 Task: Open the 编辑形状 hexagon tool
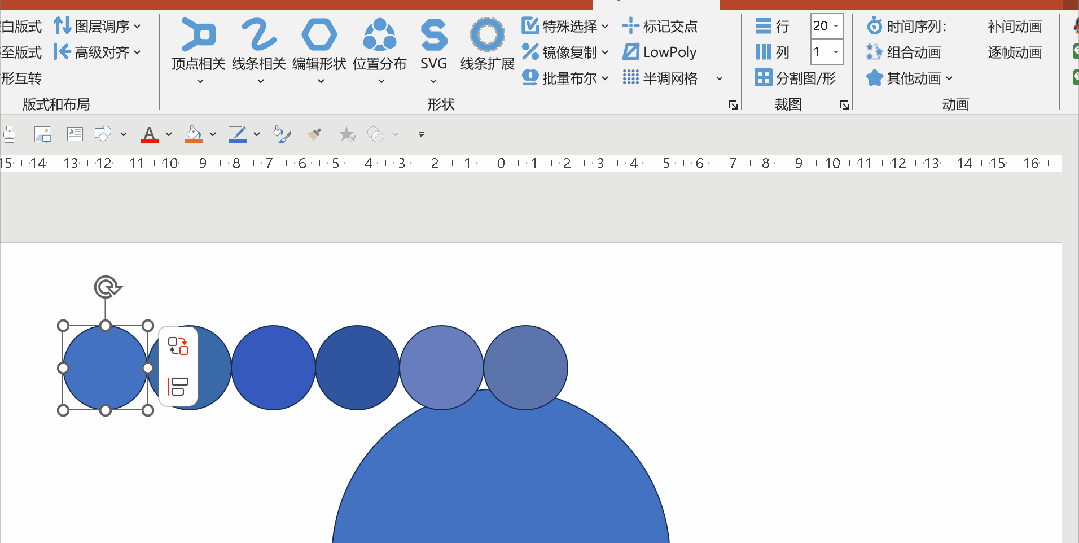(319, 51)
